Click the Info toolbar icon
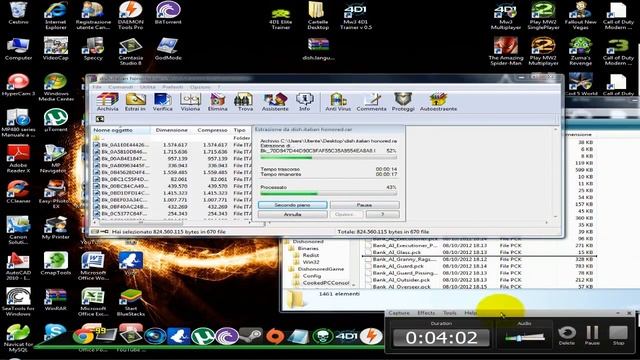 304,102
